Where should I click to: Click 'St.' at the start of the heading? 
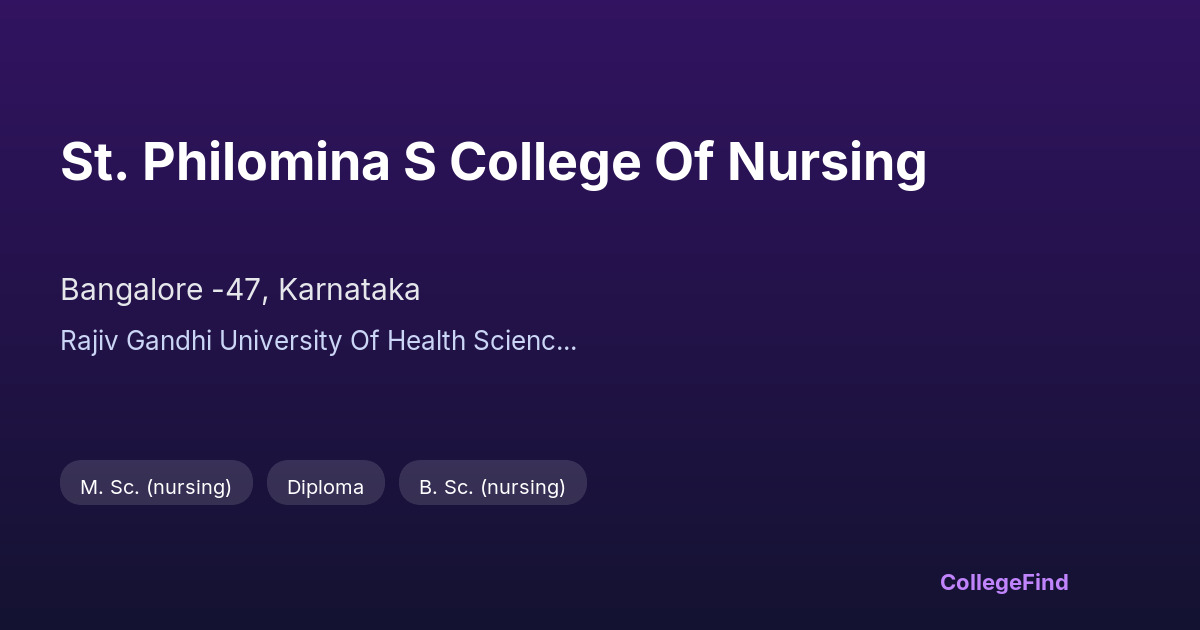tap(93, 162)
